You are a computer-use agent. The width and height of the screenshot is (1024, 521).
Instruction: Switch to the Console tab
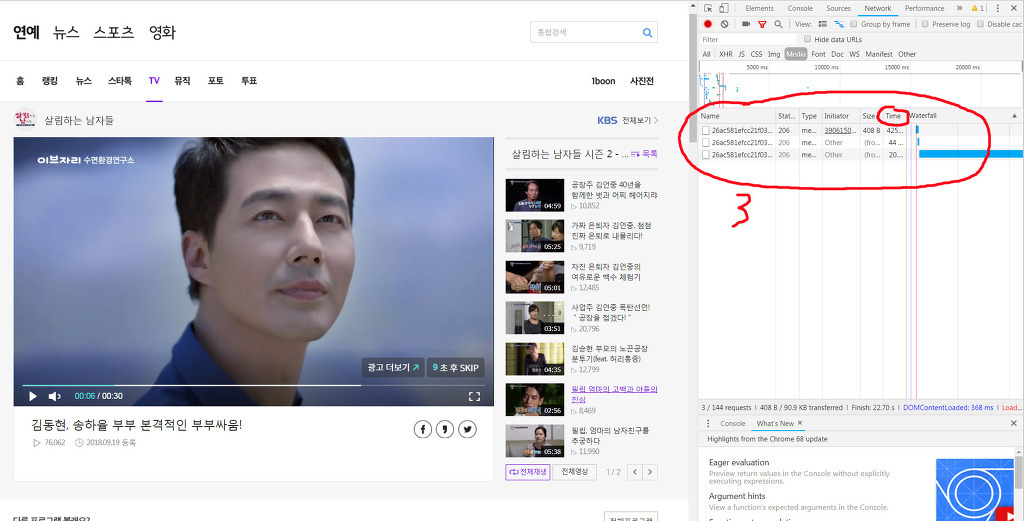point(800,8)
